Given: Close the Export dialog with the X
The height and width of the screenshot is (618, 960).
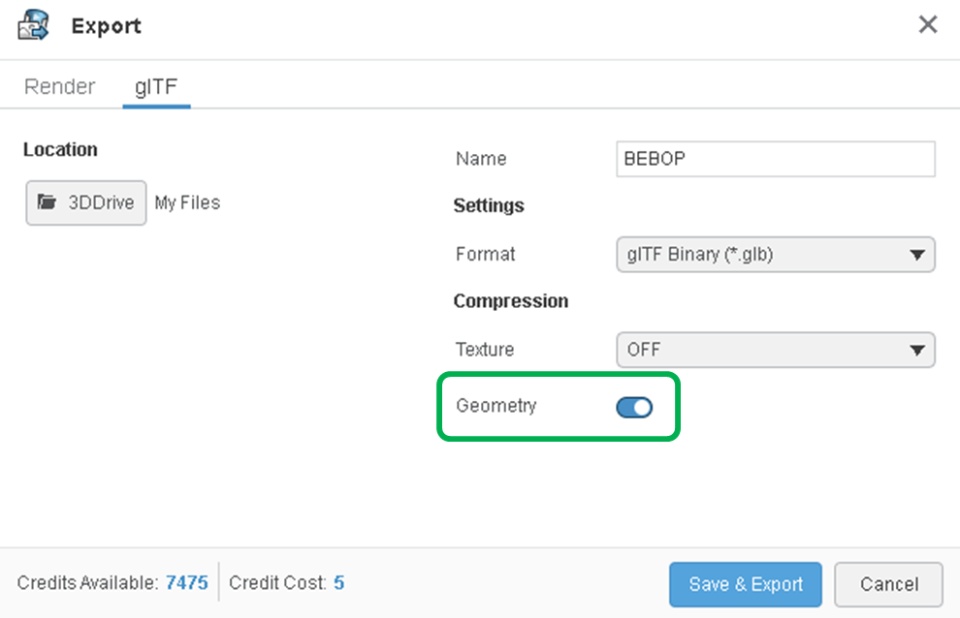Looking at the screenshot, I should pos(928,25).
